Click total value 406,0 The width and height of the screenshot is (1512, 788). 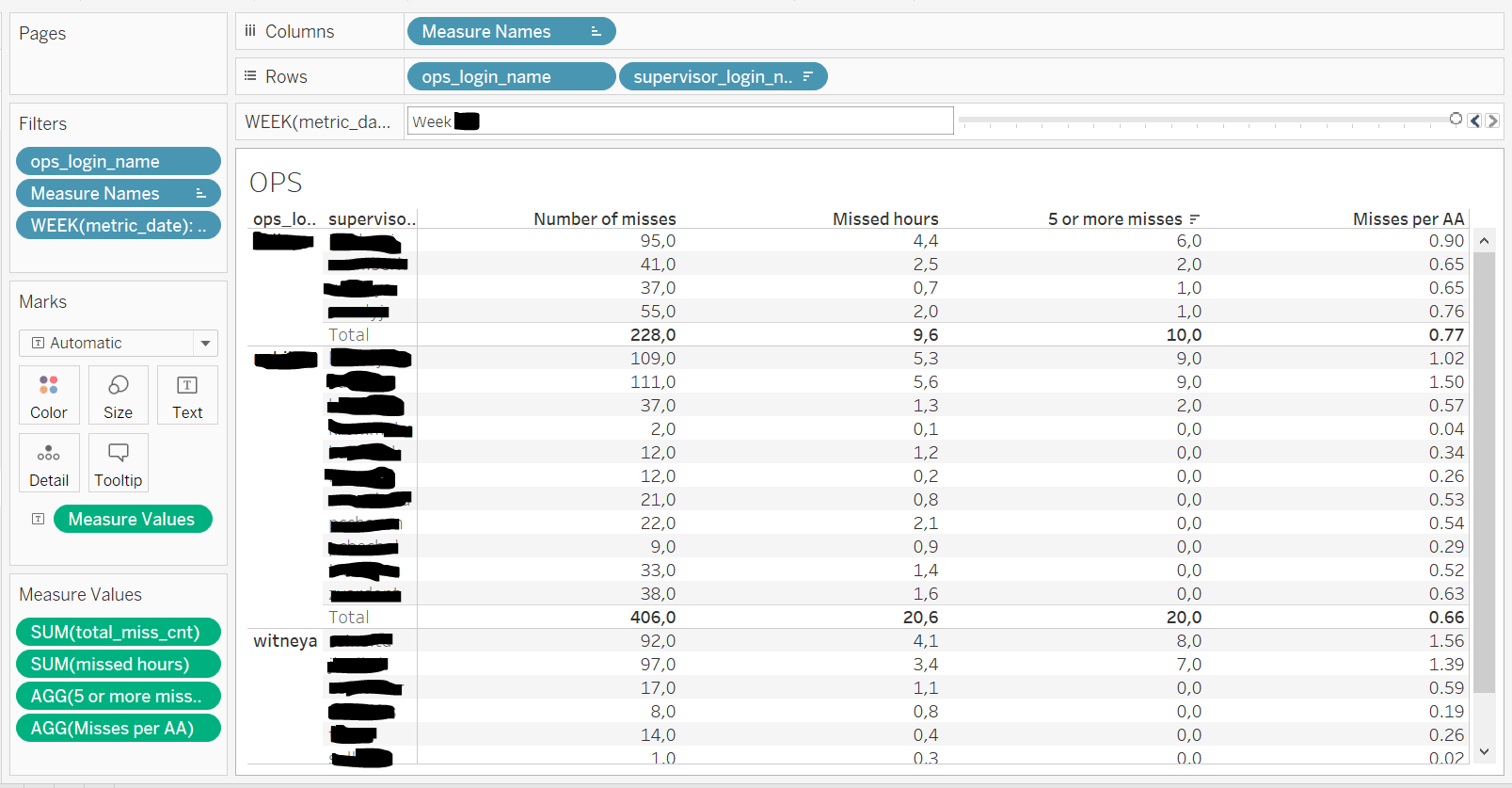coord(653,617)
